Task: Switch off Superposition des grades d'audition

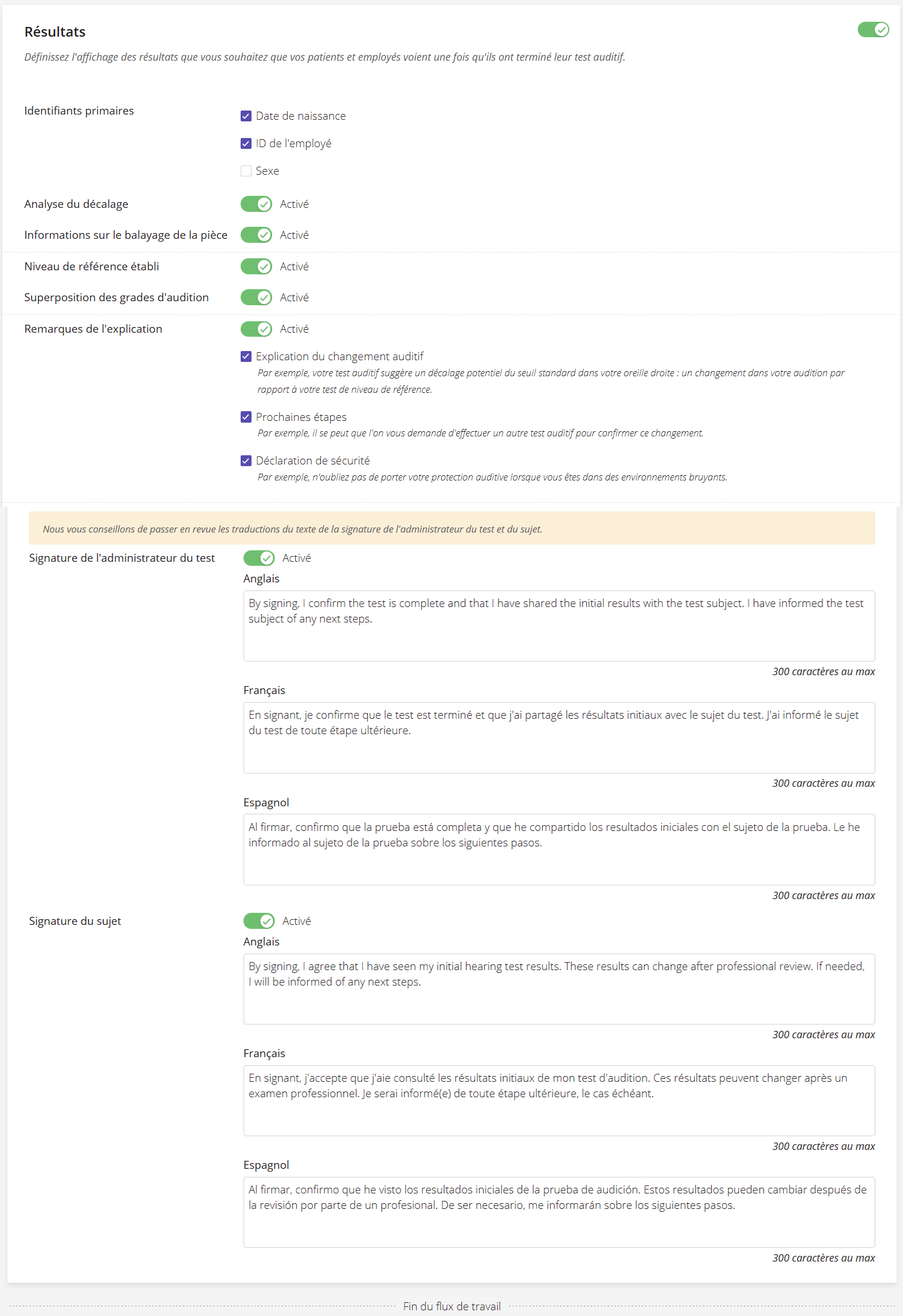Action: pos(256,297)
